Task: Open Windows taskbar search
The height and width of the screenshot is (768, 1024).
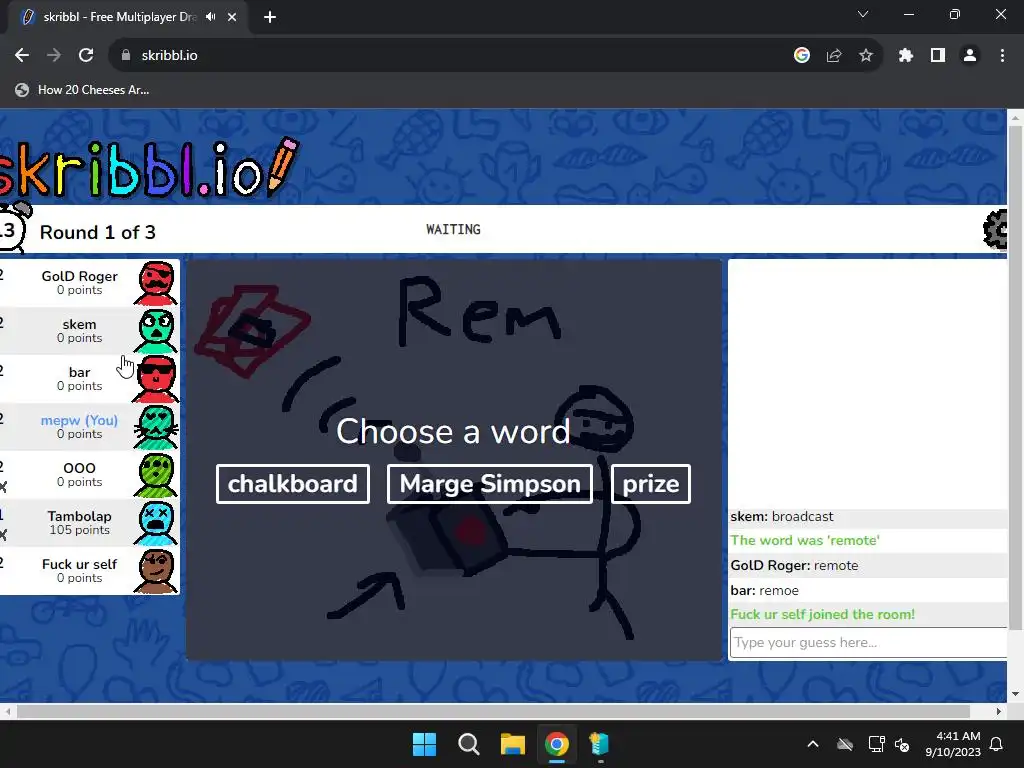Action: [469, 744]
